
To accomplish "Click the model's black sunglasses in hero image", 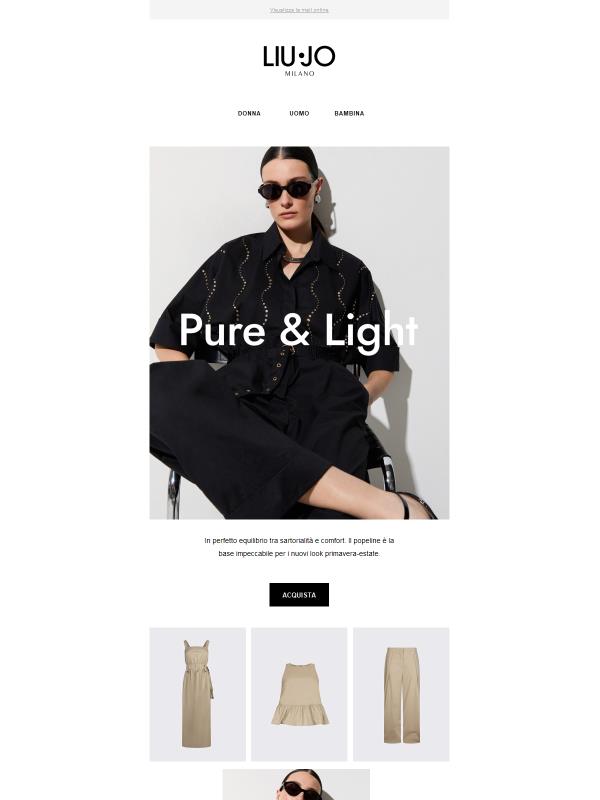I will pyautogui.click(x=286, y=190).
